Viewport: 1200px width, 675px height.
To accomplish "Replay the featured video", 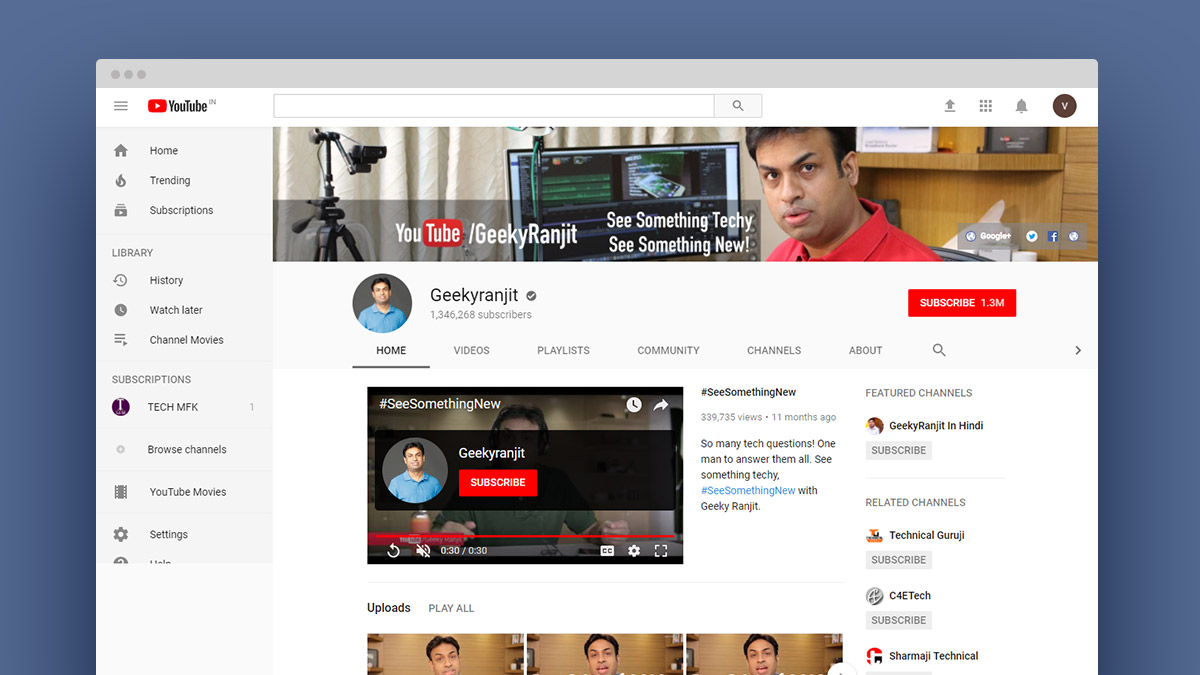I will pos(393,550).
